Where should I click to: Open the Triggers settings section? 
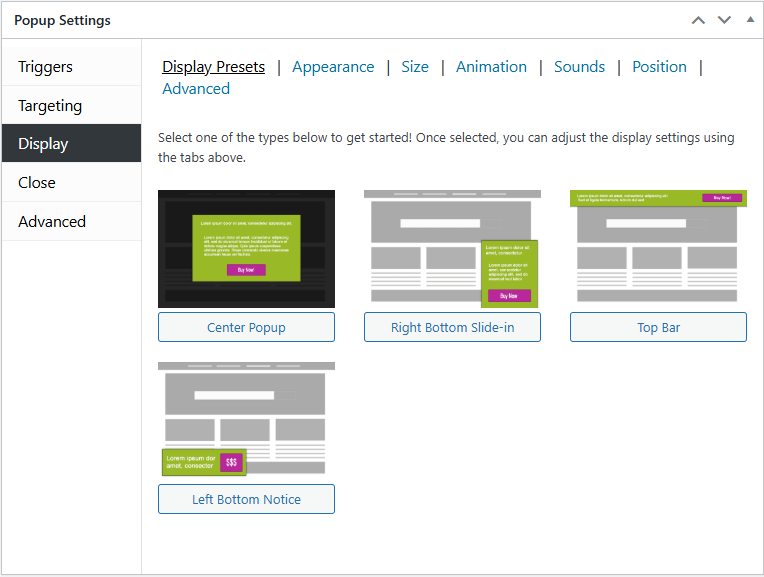point(46,67)
